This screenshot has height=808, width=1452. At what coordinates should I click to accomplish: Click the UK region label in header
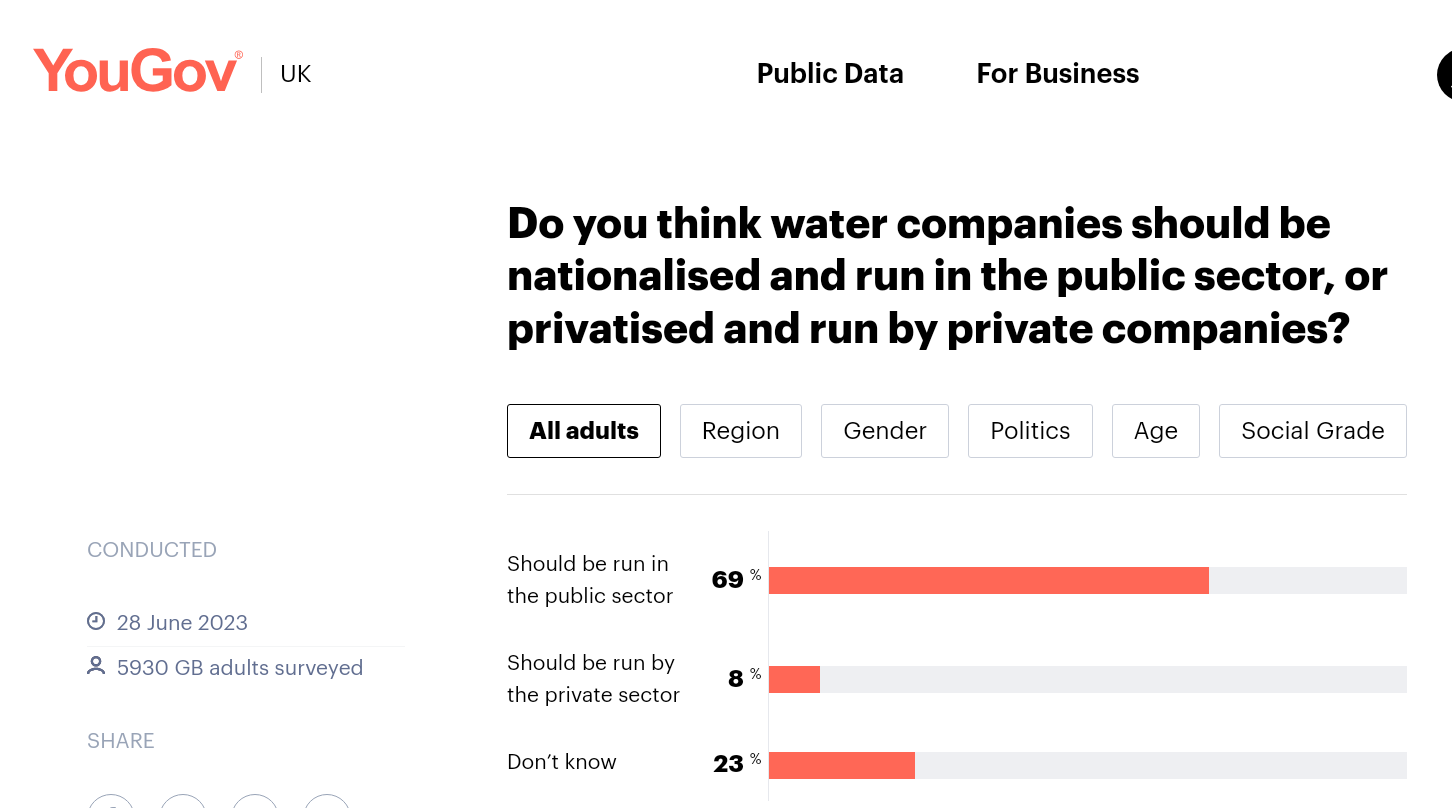[295, 73]
